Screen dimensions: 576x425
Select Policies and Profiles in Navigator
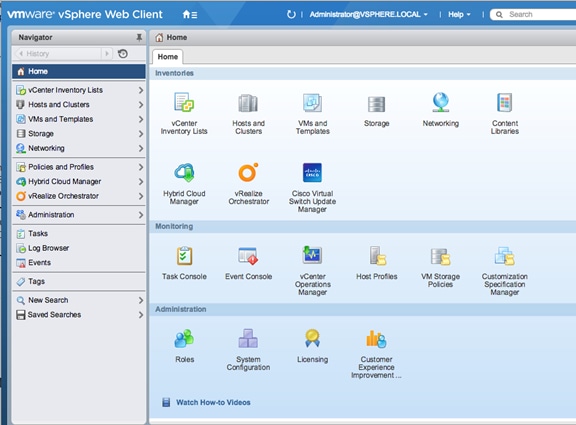(x=79, y=167)
